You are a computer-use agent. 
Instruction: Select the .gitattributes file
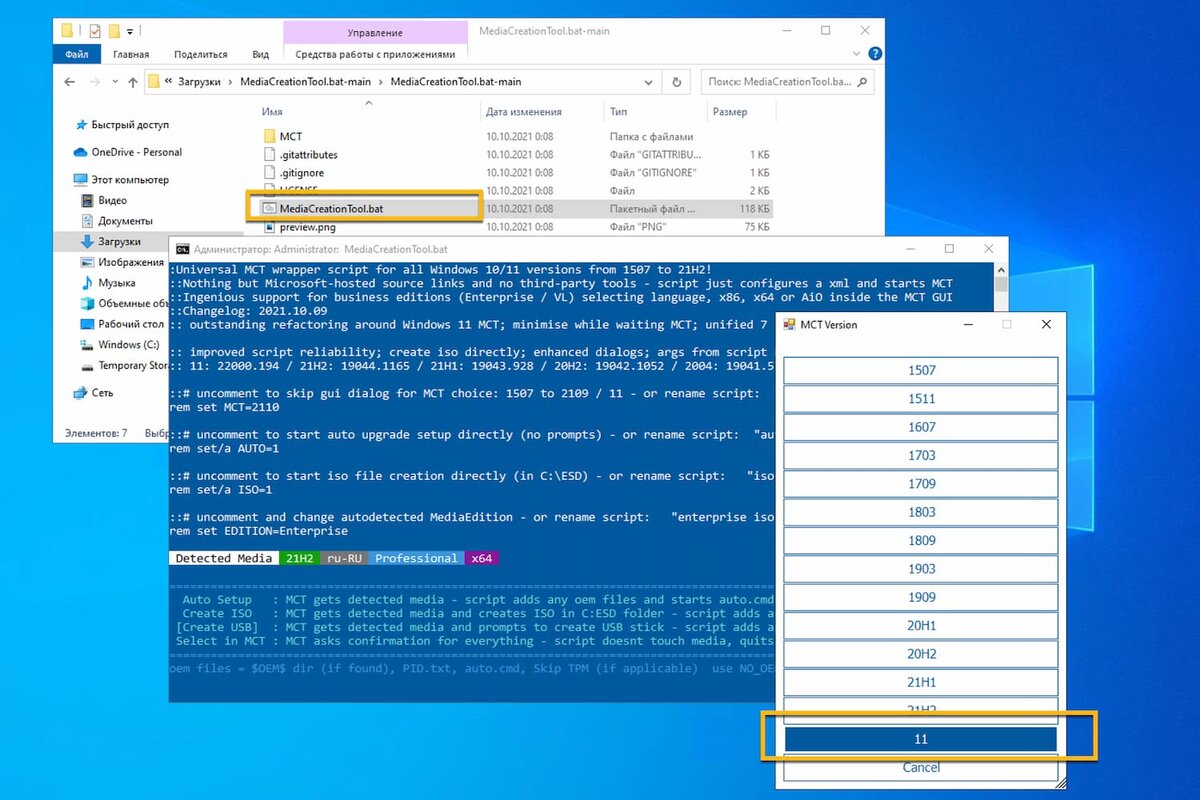(308, 155)
